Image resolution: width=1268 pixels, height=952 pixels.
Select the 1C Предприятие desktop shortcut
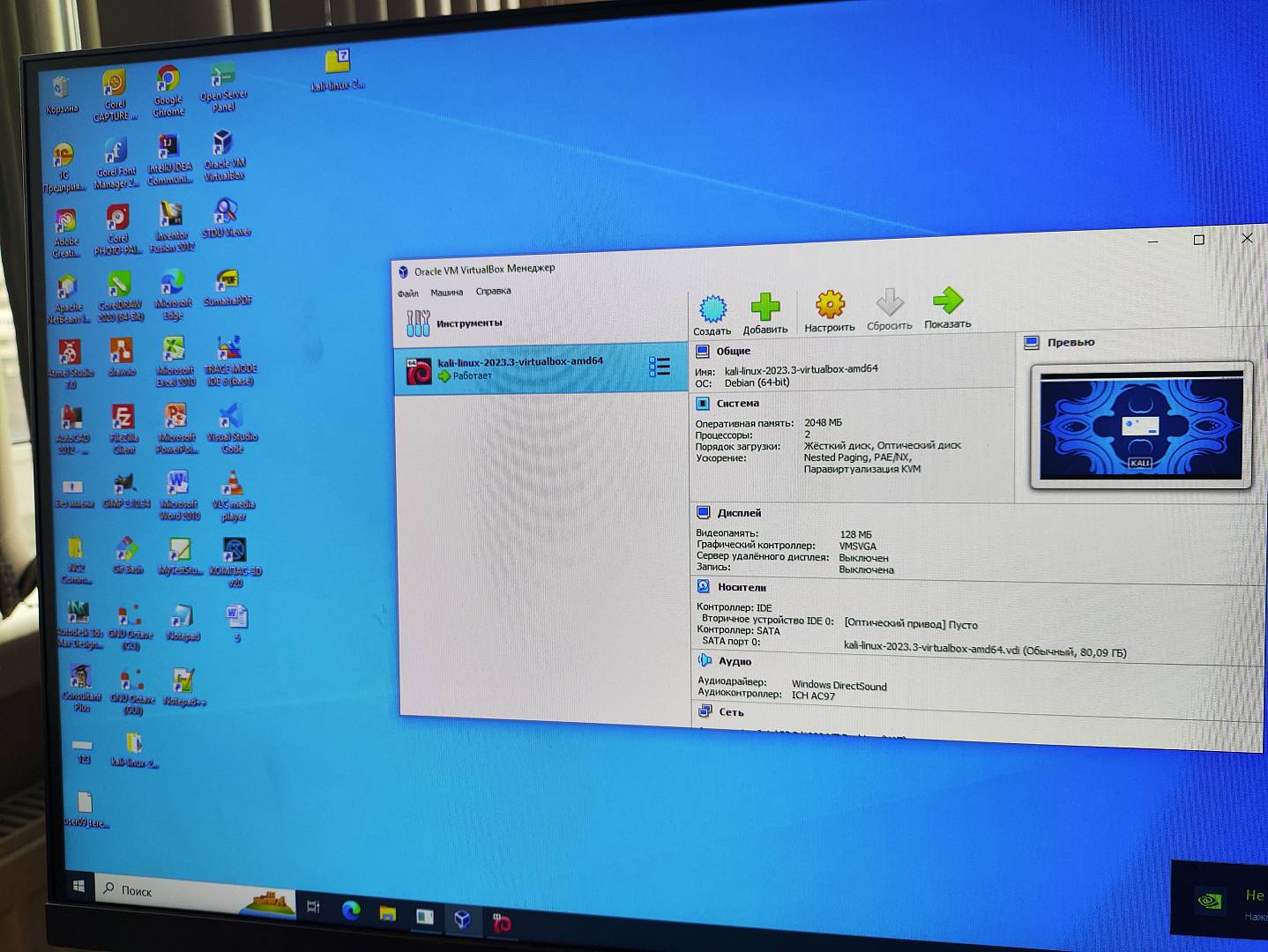point(63,167)
